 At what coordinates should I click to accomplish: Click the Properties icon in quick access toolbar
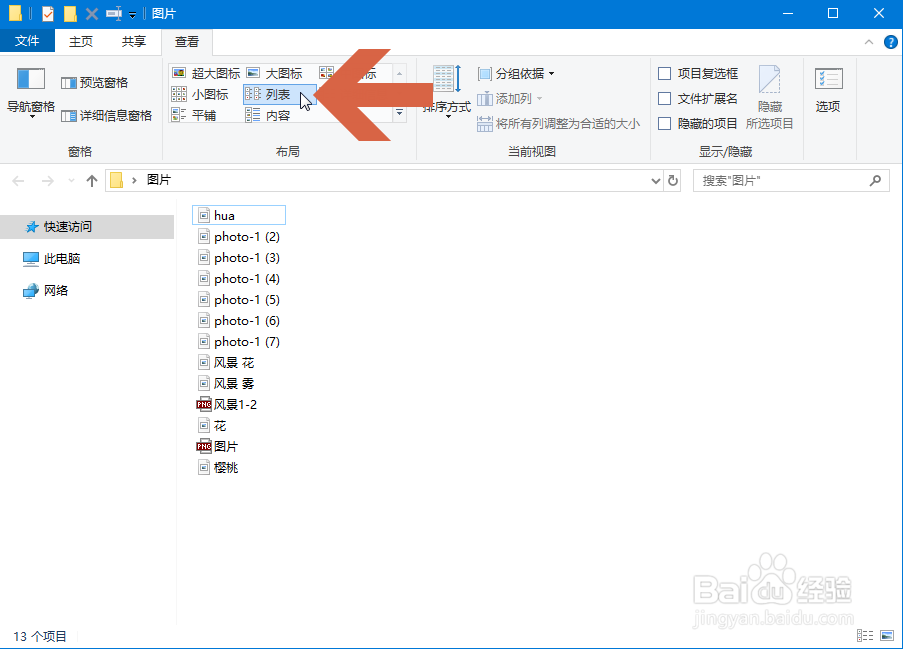point(48,13)
